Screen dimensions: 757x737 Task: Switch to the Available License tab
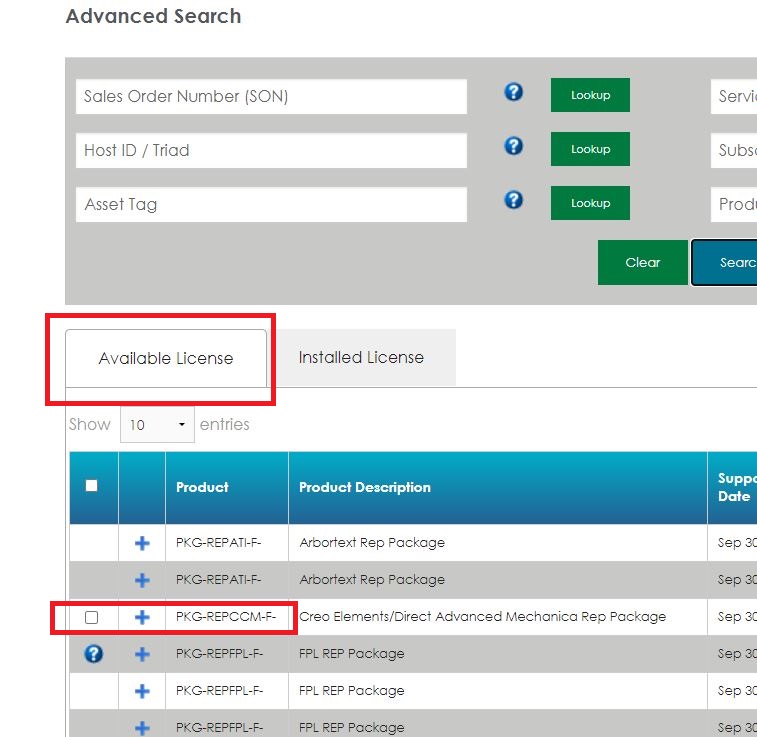(x=166, y=358)
